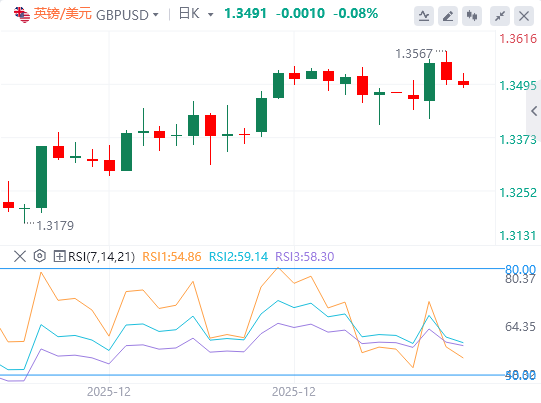Screen dimensions: 541x403
Task: Open the candlestick chart style icon
Action: tap(472, 16)
